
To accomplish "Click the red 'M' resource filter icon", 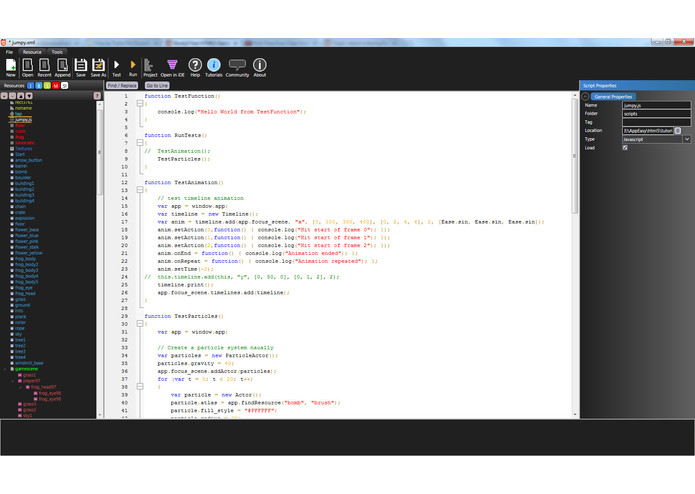I will coord(56,86).
